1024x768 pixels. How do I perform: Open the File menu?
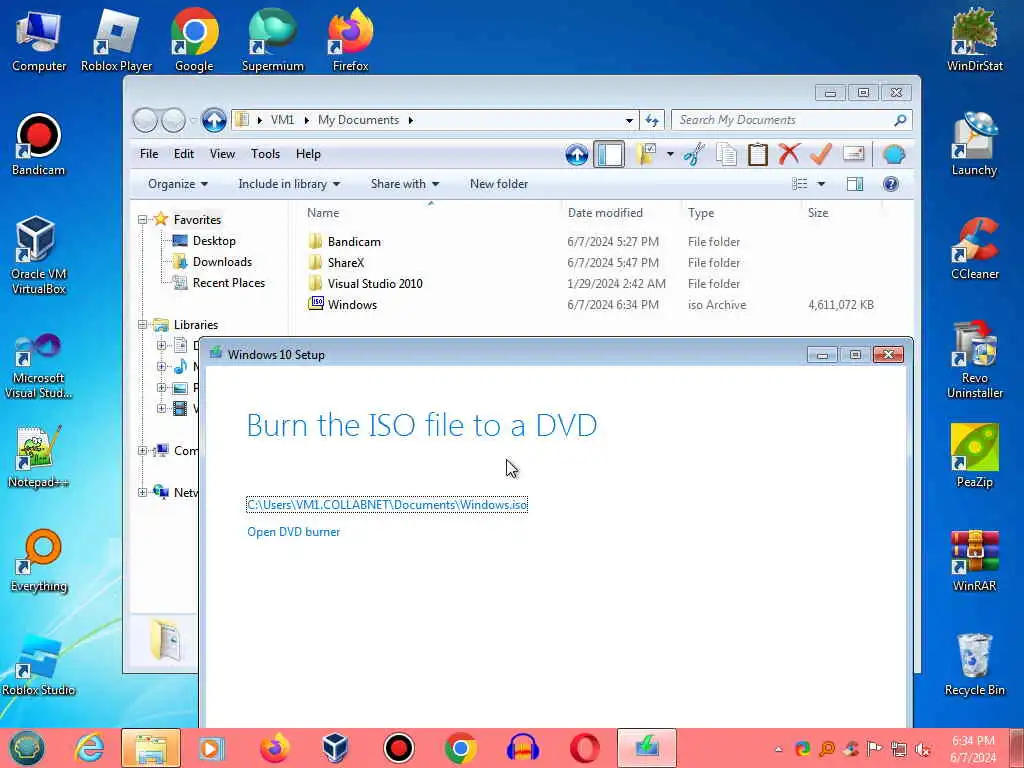point(149,154)
